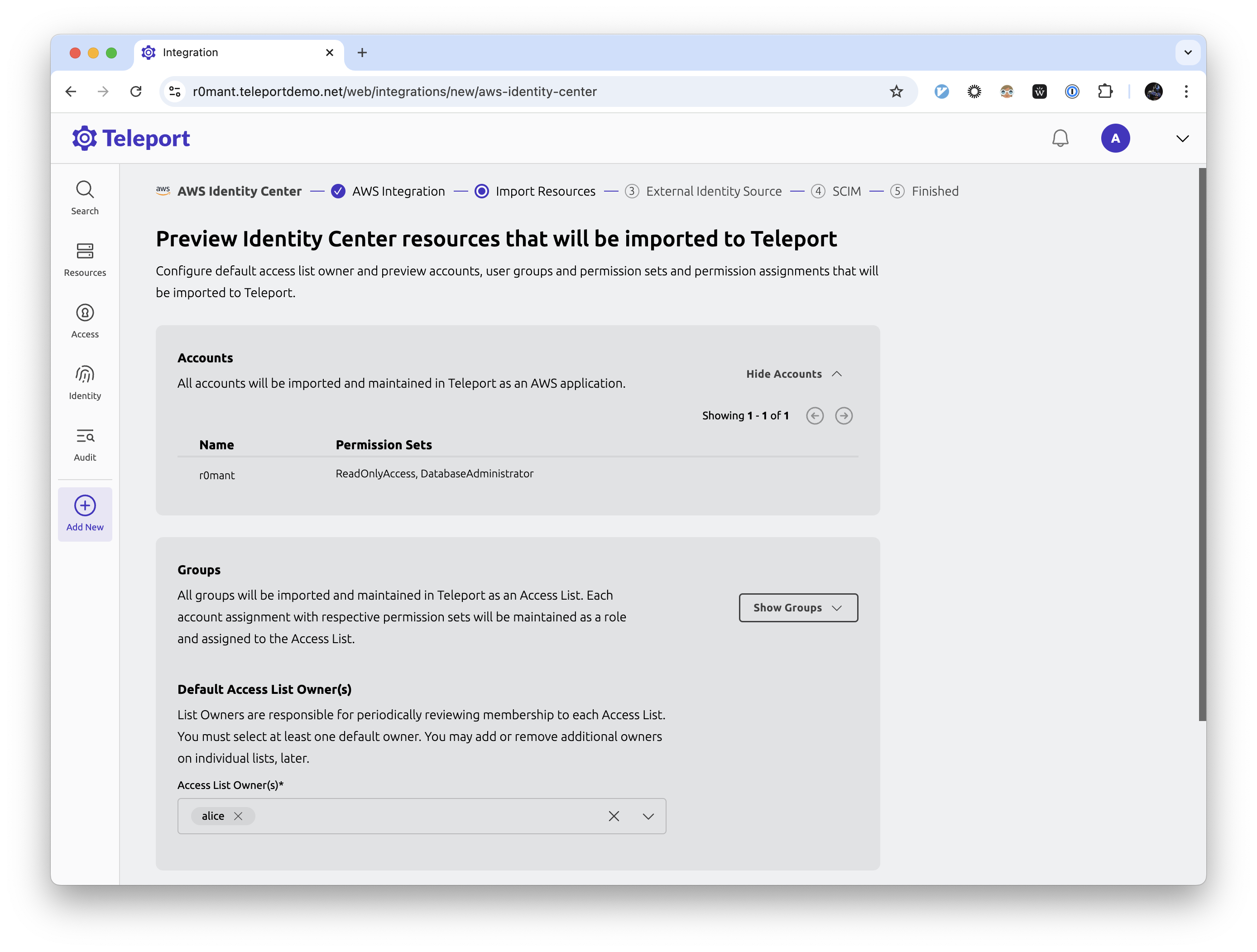Collapse the Accounts table with Hide Accounts

(x=793, y=373)
